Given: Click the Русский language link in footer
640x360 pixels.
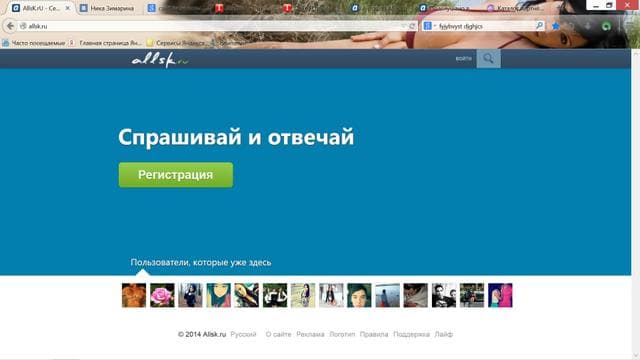Looking at the screenshot, I should pyautogui.click(x=243, y=334).
